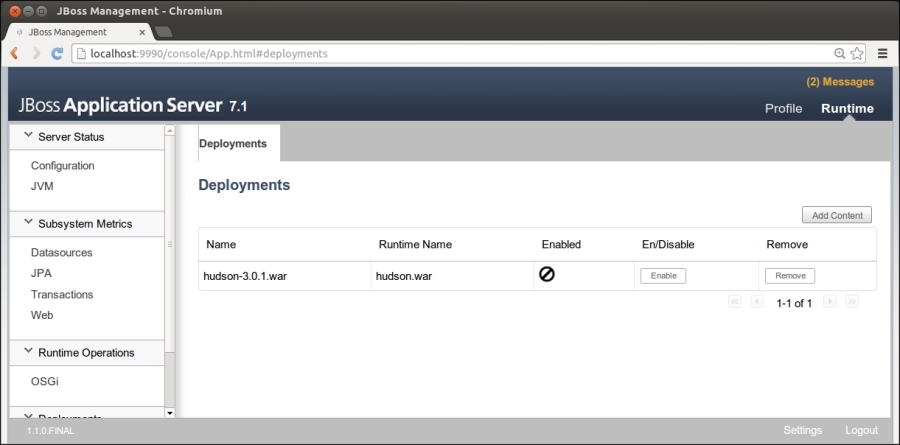Select the Deployments tab
Screen dimensions: 900x445
[x=233, y=143]
